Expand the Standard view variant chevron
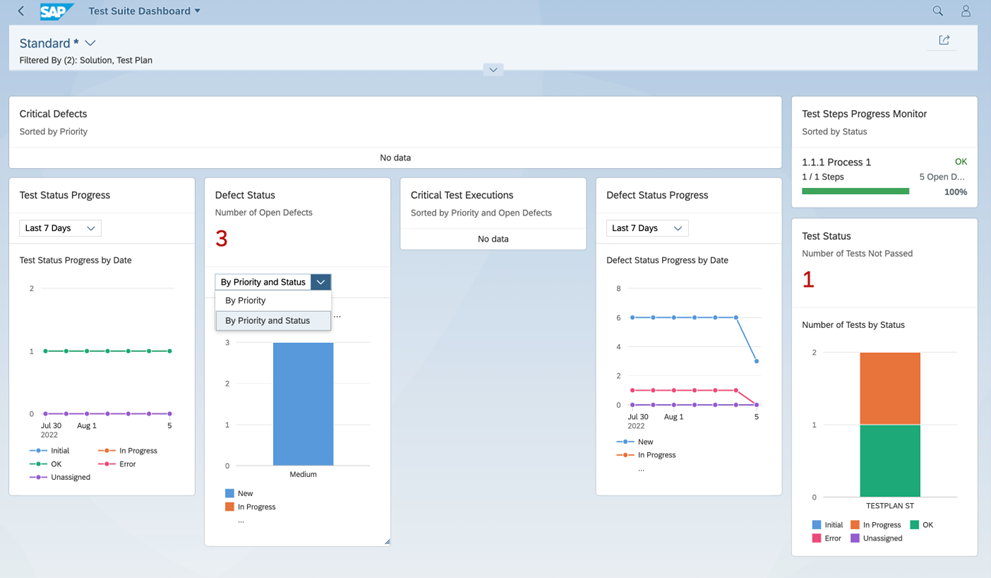This screenshot has height=578, width=991. [90, 43]
